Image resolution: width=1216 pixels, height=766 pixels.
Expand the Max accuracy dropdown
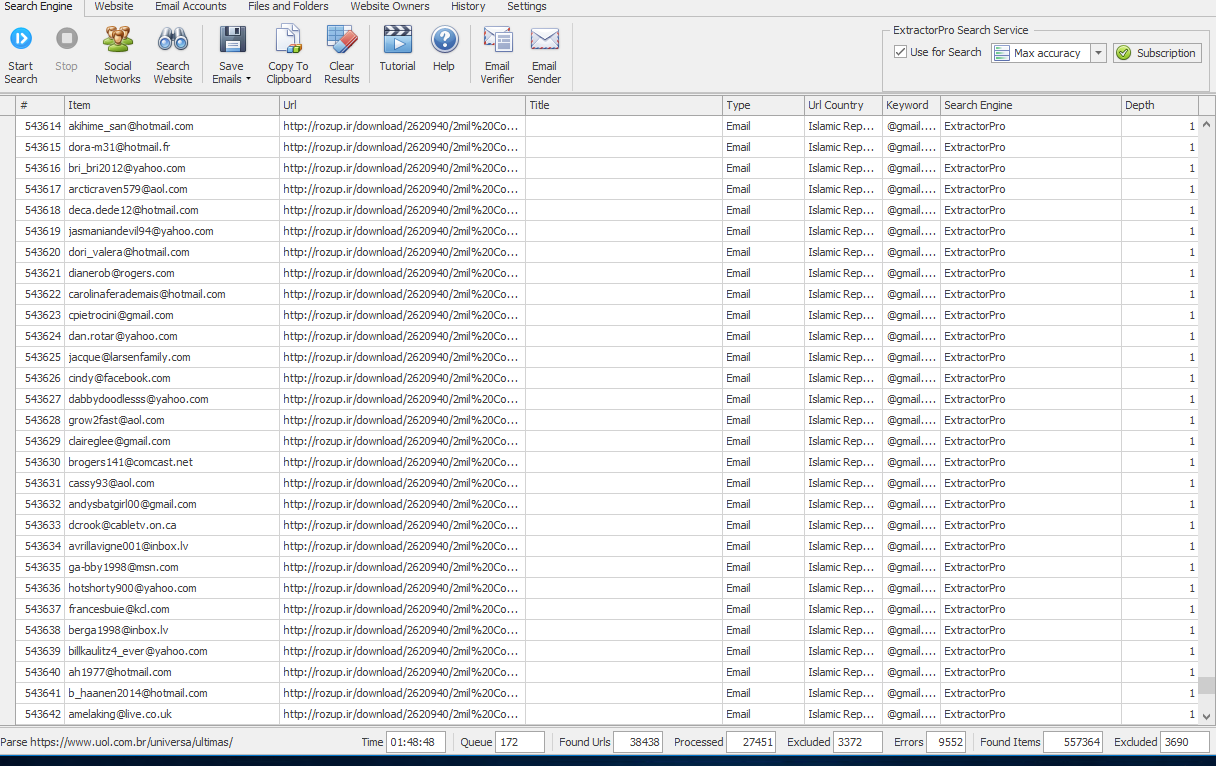click(1098, 53)
